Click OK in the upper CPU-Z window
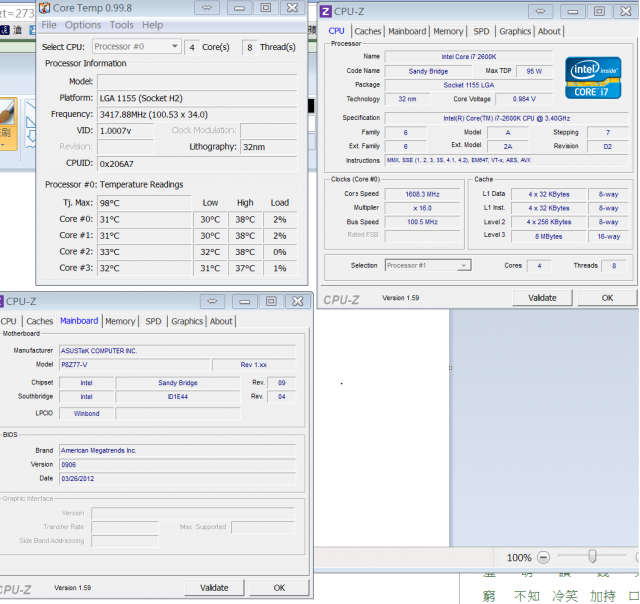640x604 pixels. [607, 298]
